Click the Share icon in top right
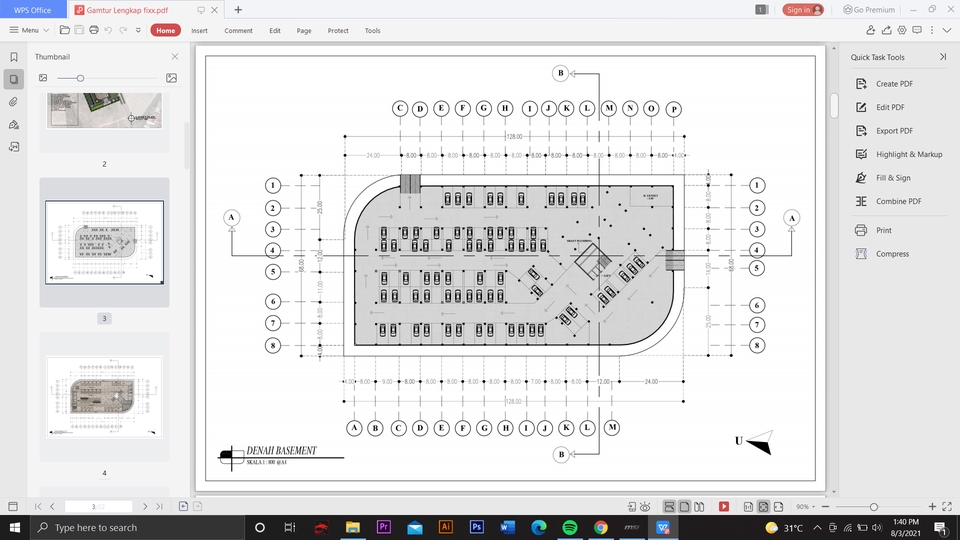Image resolution: width=960 pixels, height=540 pixels. 886,30
